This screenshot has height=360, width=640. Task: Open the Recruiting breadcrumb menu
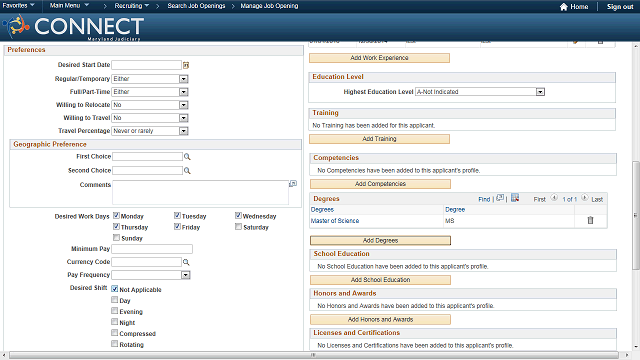[132, 6]
